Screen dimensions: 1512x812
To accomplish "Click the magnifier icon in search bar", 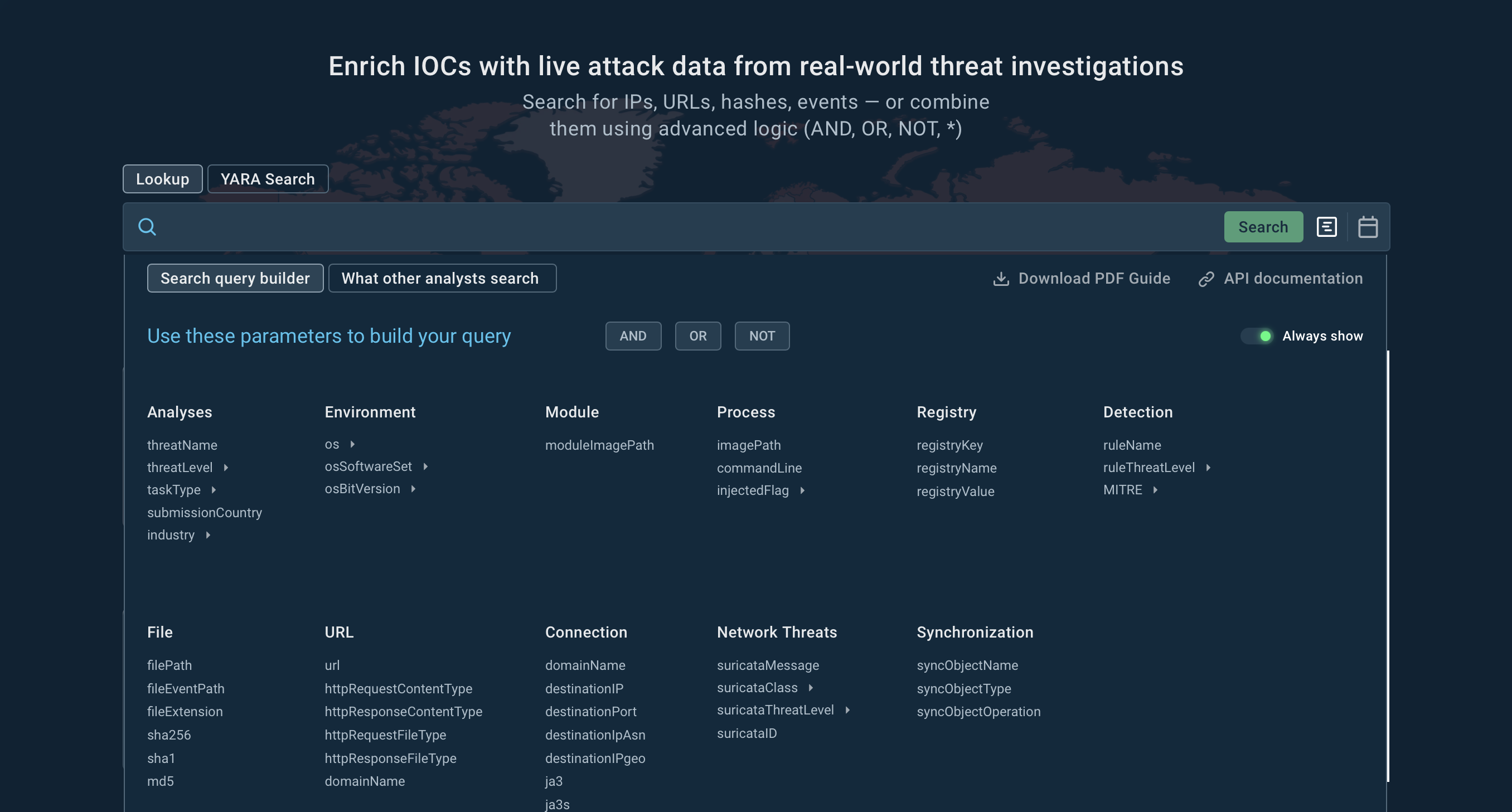I will 147,226.
